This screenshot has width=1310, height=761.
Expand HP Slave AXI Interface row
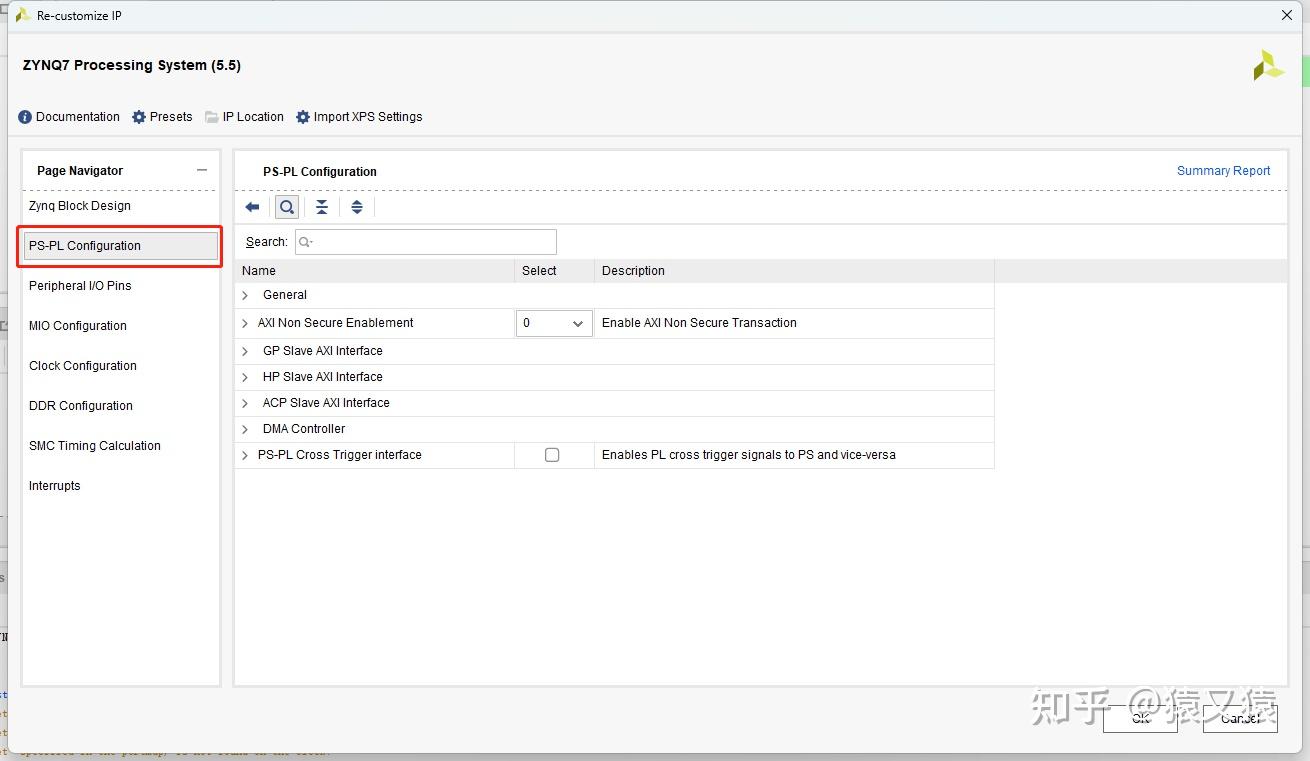tap(245, 377)
